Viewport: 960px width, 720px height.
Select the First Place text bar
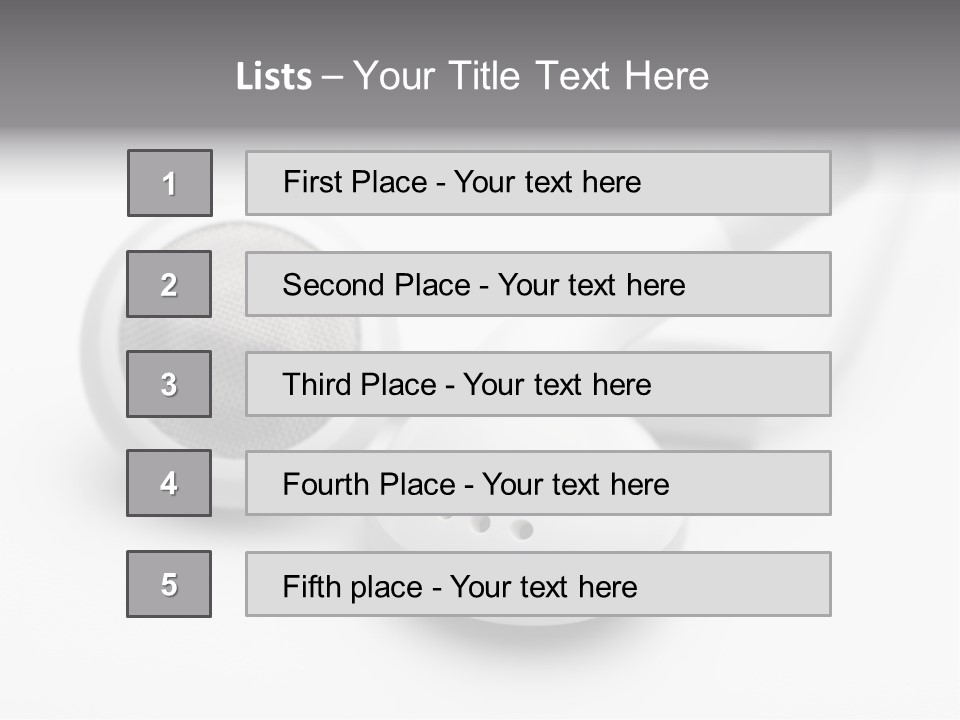click(538, 183)
